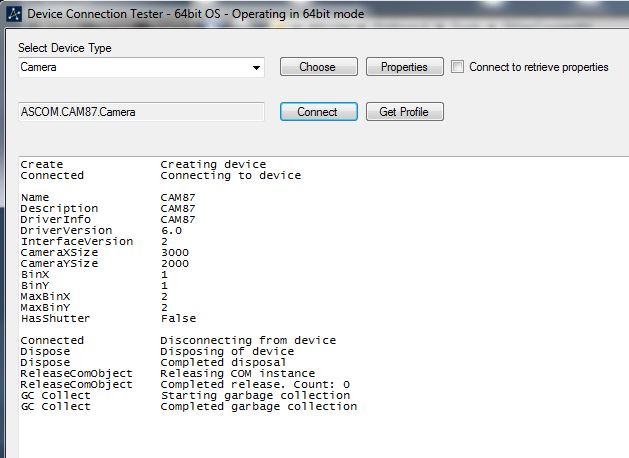Image resolution: width=629 pixels, height=458 pixels.
Task: Click 'Completed garbage collection' log line
Action: coord(259,407)
